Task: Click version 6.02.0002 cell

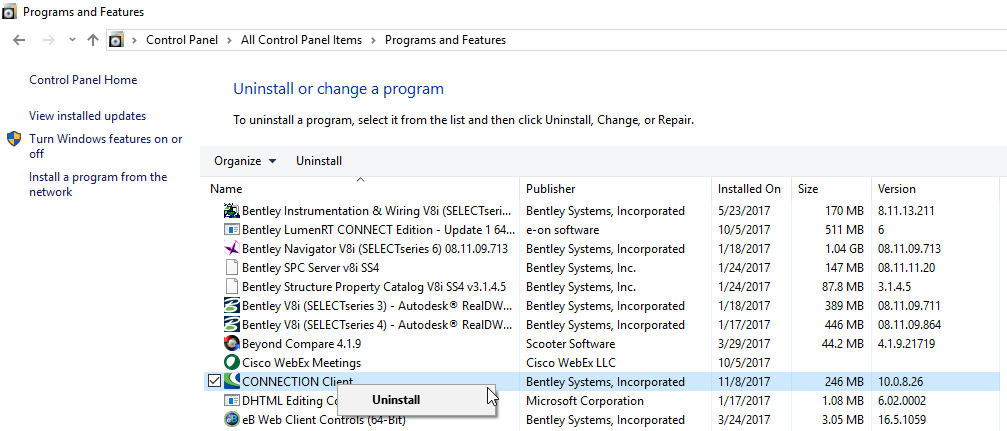Action: [902, 401]
